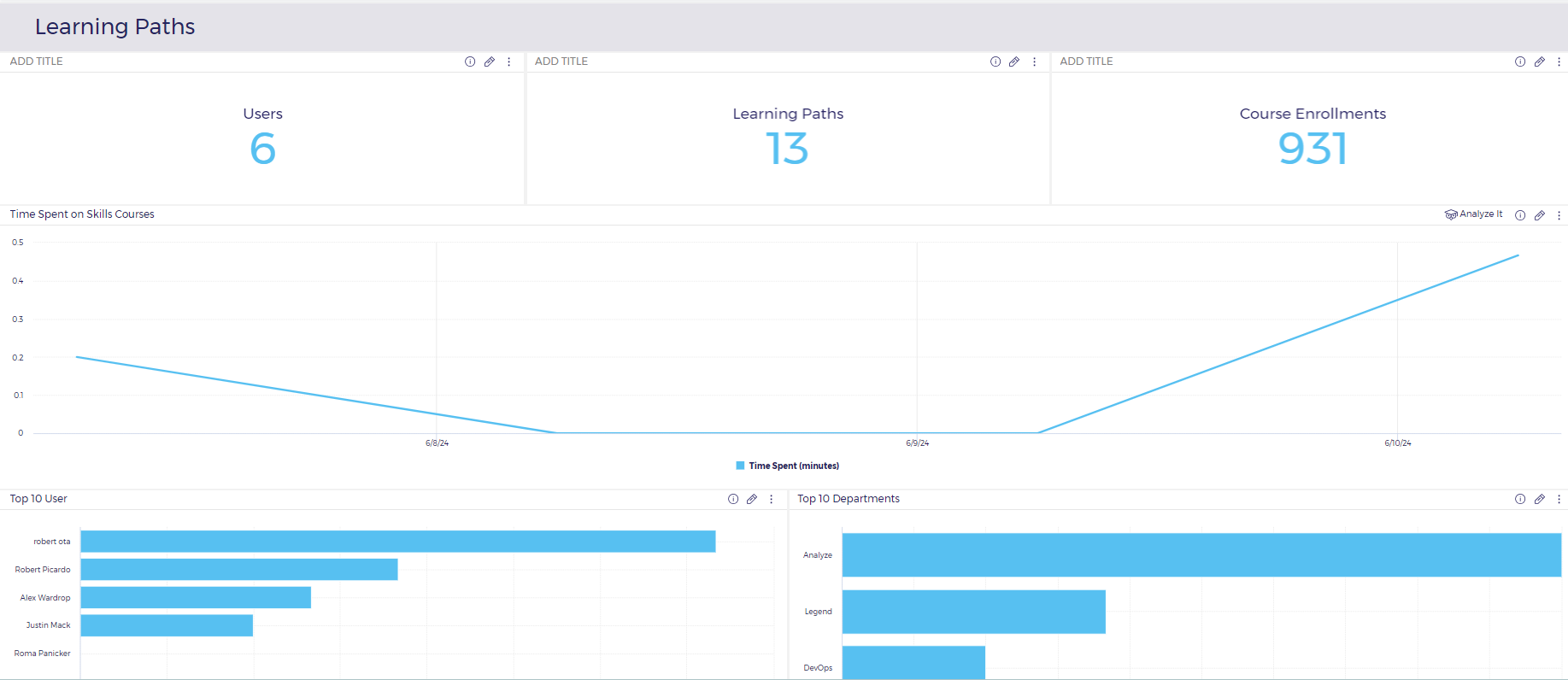Open info for Top 10 User widget

pos(732,499)
